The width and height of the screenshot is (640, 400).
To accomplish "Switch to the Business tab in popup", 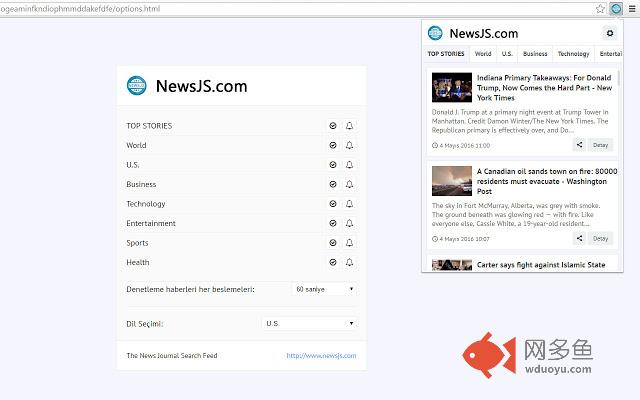I will coord(535,54).
